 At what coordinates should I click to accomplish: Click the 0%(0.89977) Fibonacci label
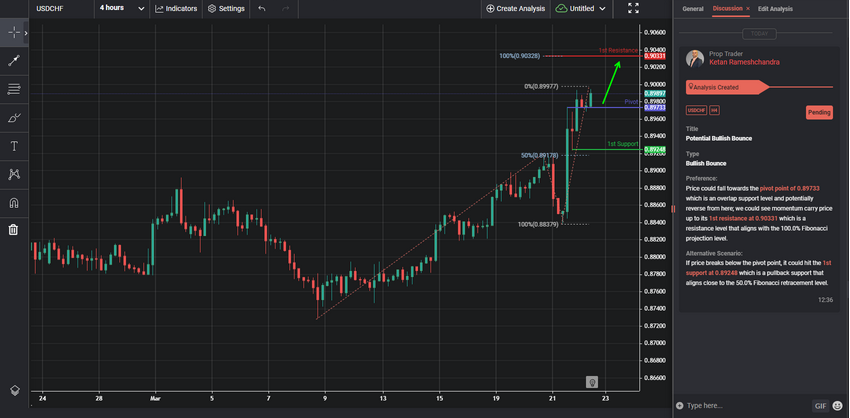point(541,86)
